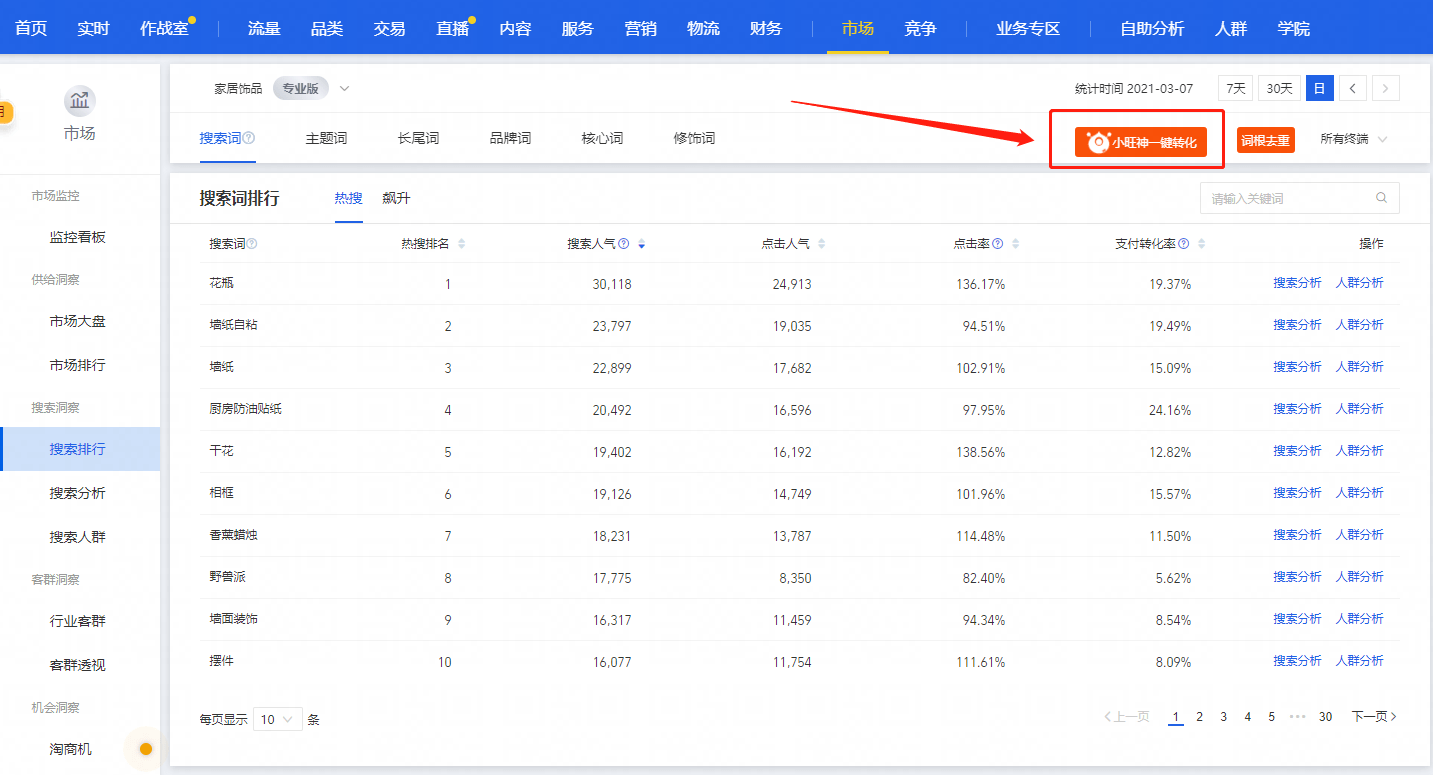Screen dimensions: 1433x775
Task: Open 监控看板 in sidebar
Action: point(78,237)
